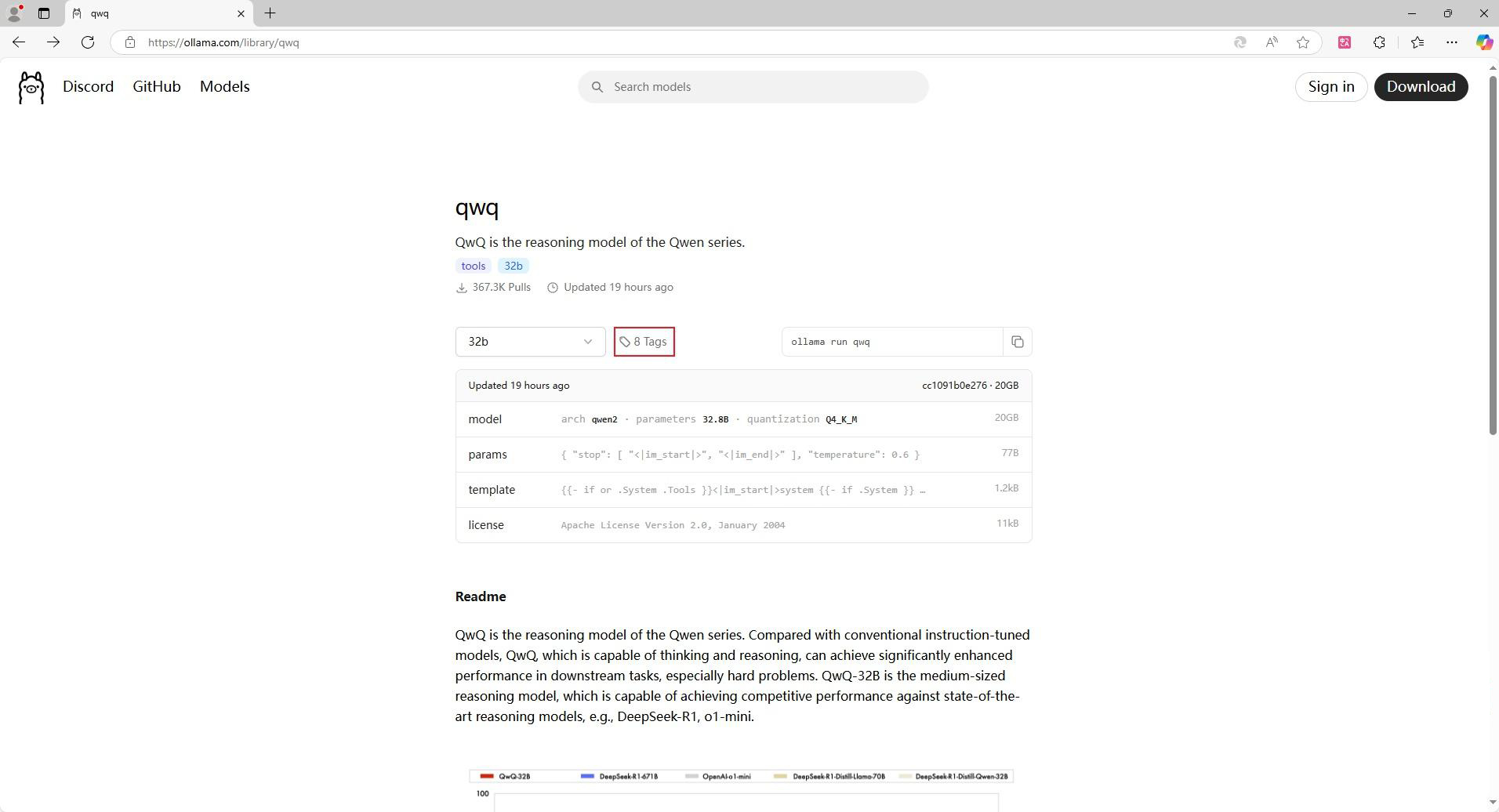Open the GitHub nav link
1499x812 pixels.
point(156,87)
